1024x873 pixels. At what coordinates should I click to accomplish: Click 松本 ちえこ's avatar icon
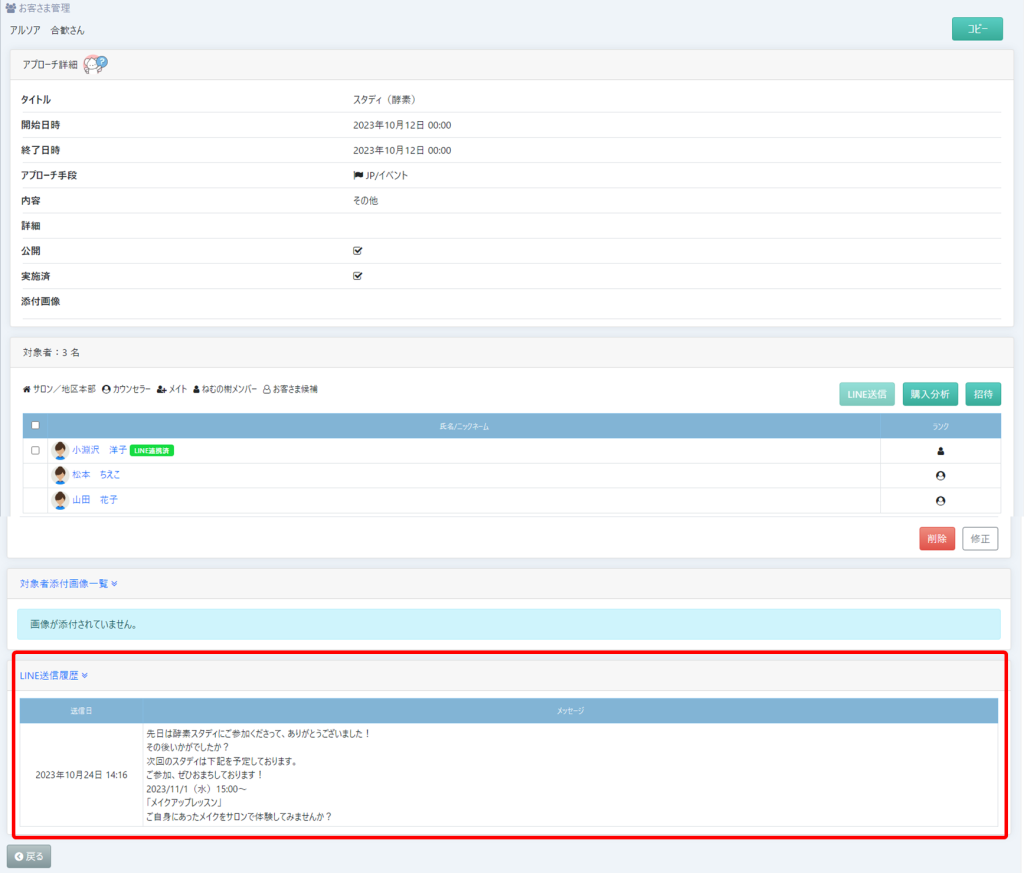coord(60,475)
